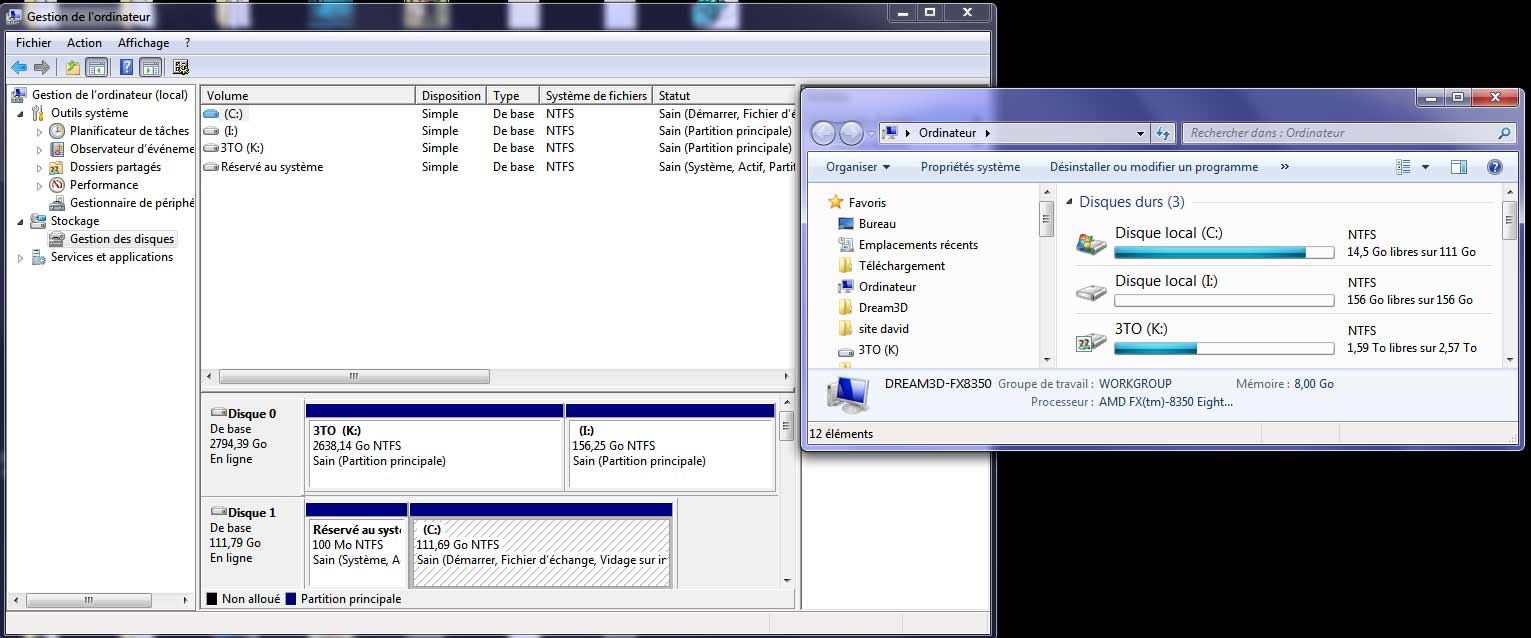The width and height of the screenshot is (1531, 638).
Task: Sort by the Disposition column header
Action: (x=451, y=96)
